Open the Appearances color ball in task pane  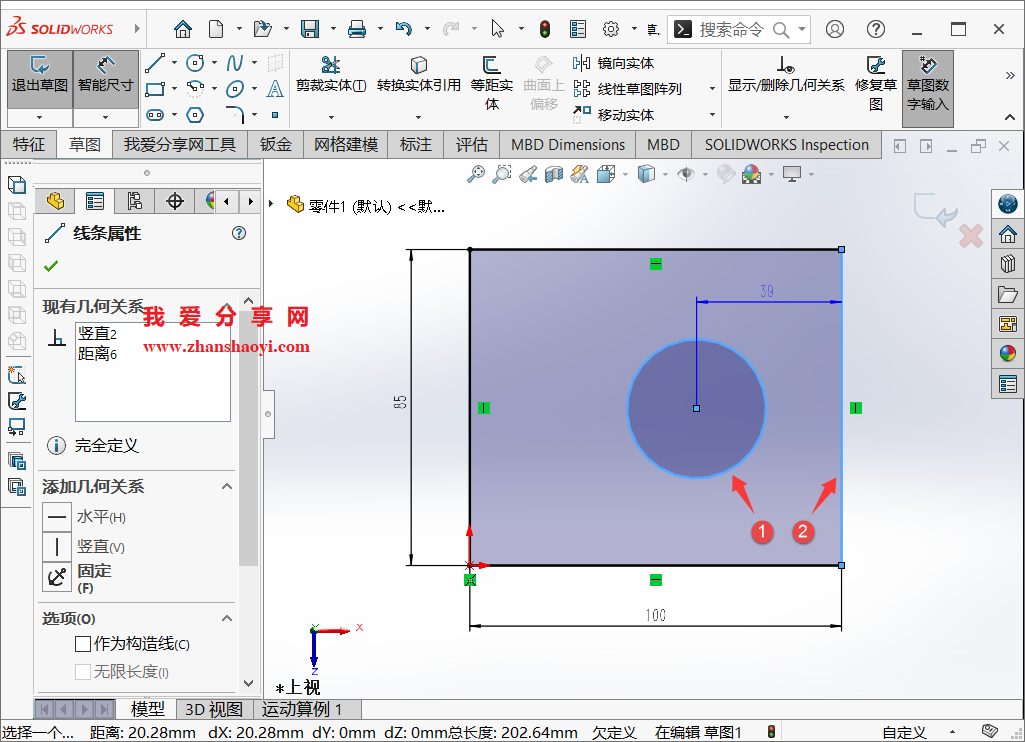coord(1007,354)
